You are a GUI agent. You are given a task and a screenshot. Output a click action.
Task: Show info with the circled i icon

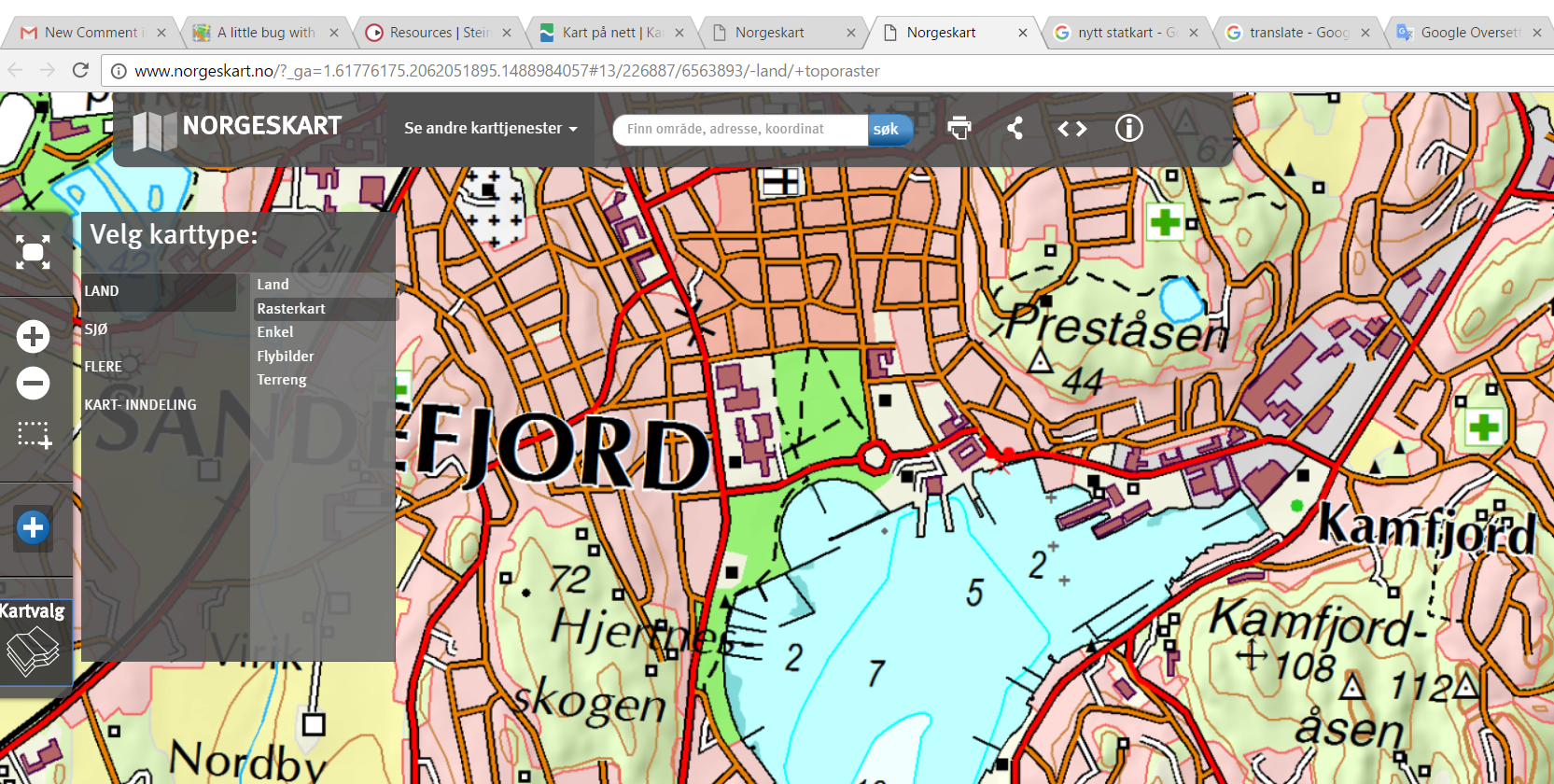[x=1128, y=128]
